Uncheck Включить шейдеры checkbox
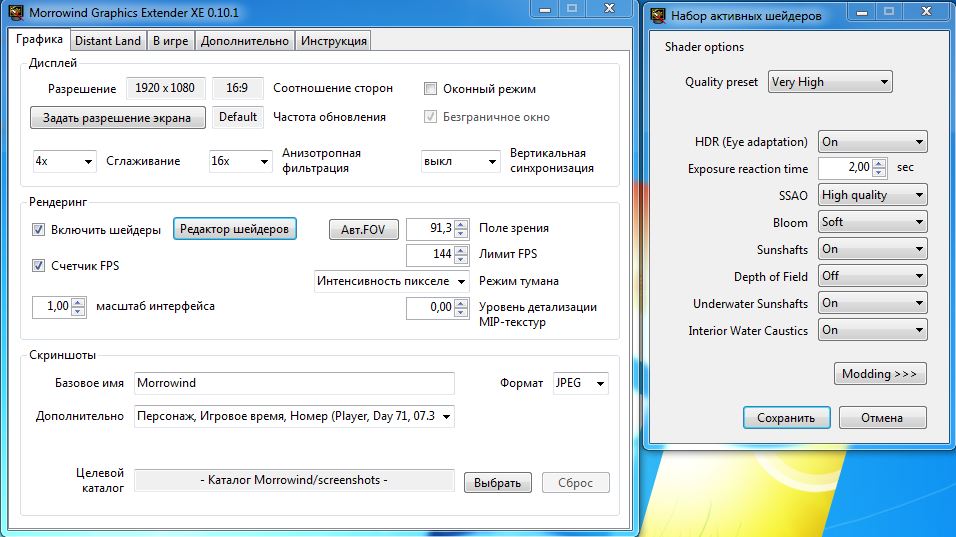Viewport: 956px width, 537px height. [38, 230]
